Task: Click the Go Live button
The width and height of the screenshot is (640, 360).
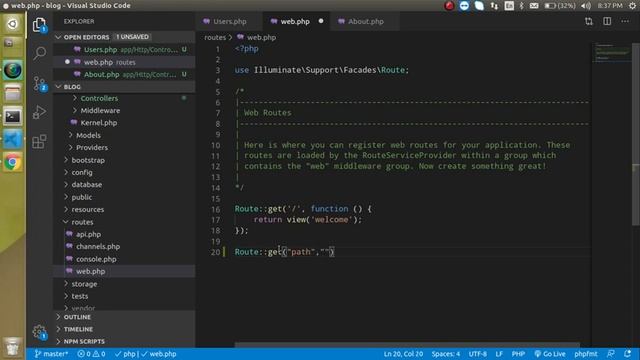Action: (x=549, y=354)
